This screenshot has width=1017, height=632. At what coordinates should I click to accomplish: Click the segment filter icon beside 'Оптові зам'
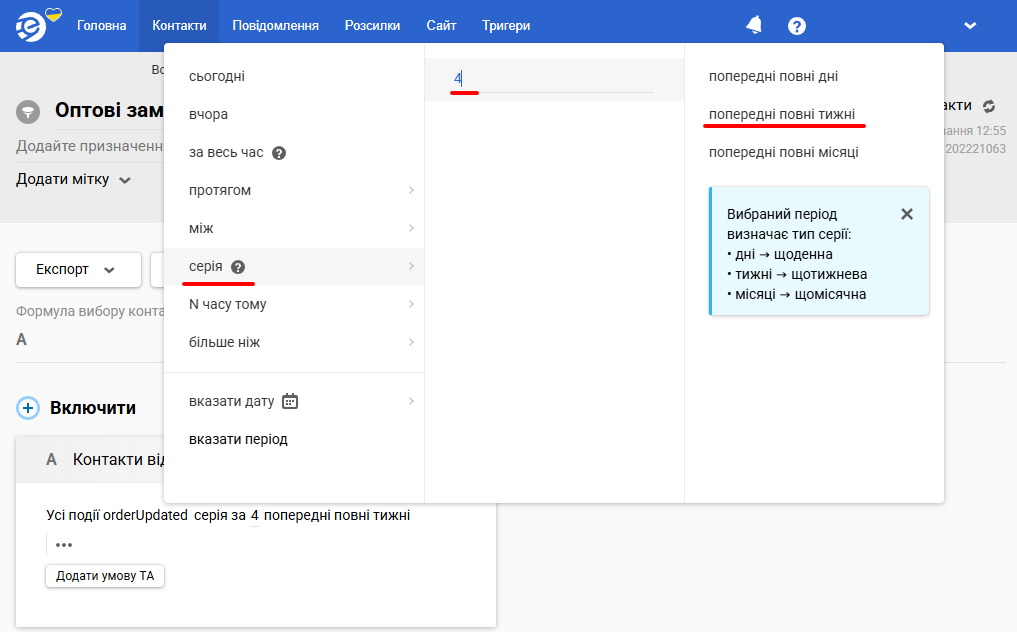(x=28, y=112)
